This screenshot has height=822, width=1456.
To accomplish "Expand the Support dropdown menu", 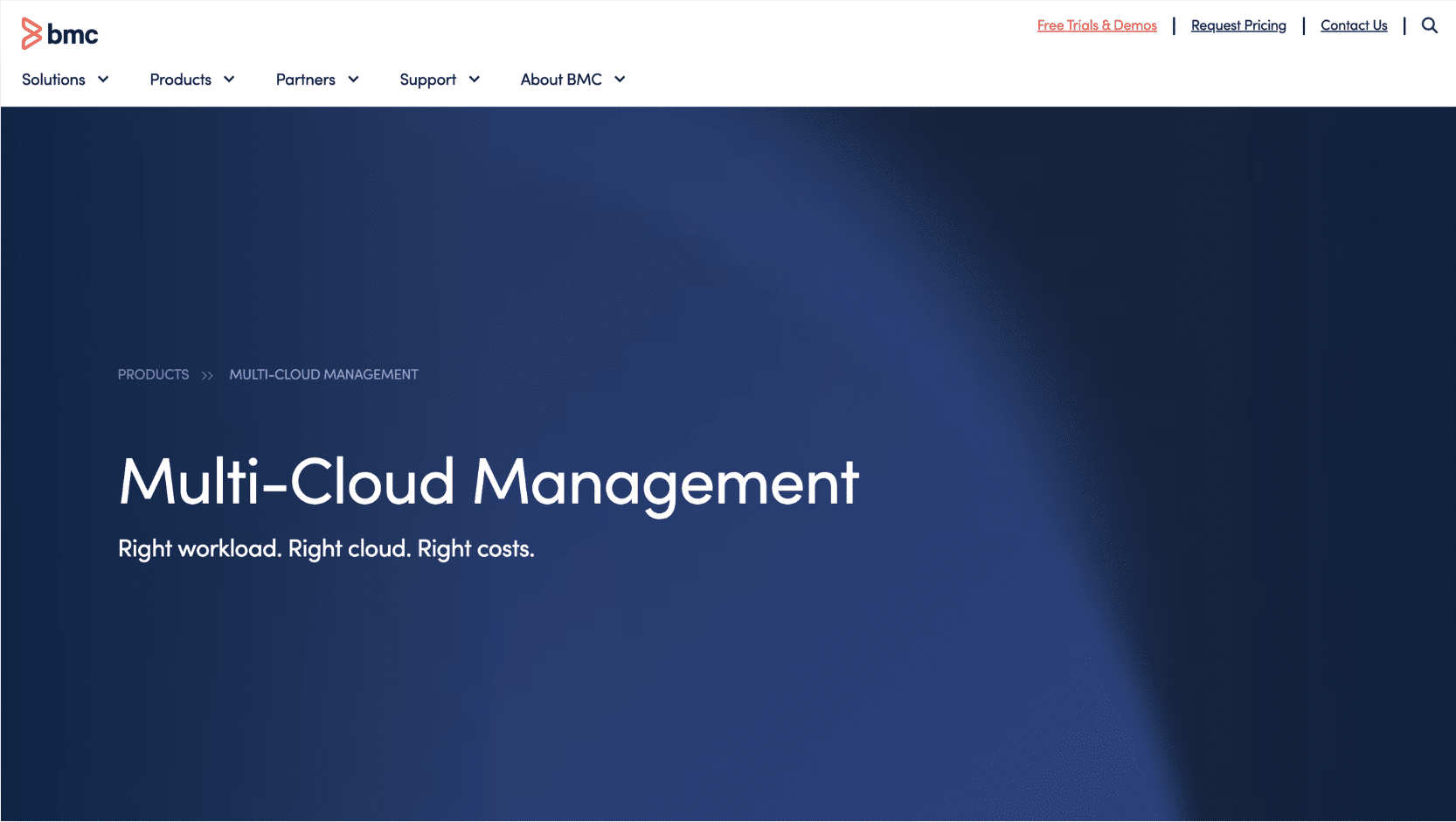I will click(428, 80).
